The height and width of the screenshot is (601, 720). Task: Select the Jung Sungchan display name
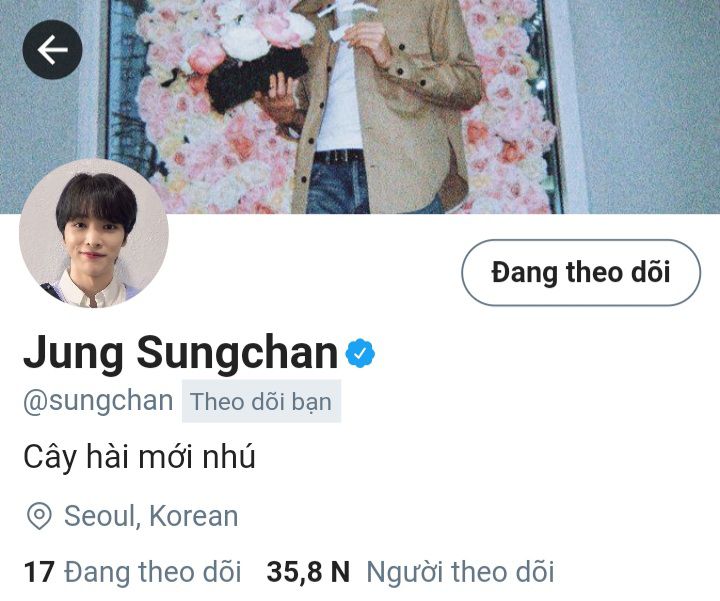pyautogui.click(x=180, y=353)
